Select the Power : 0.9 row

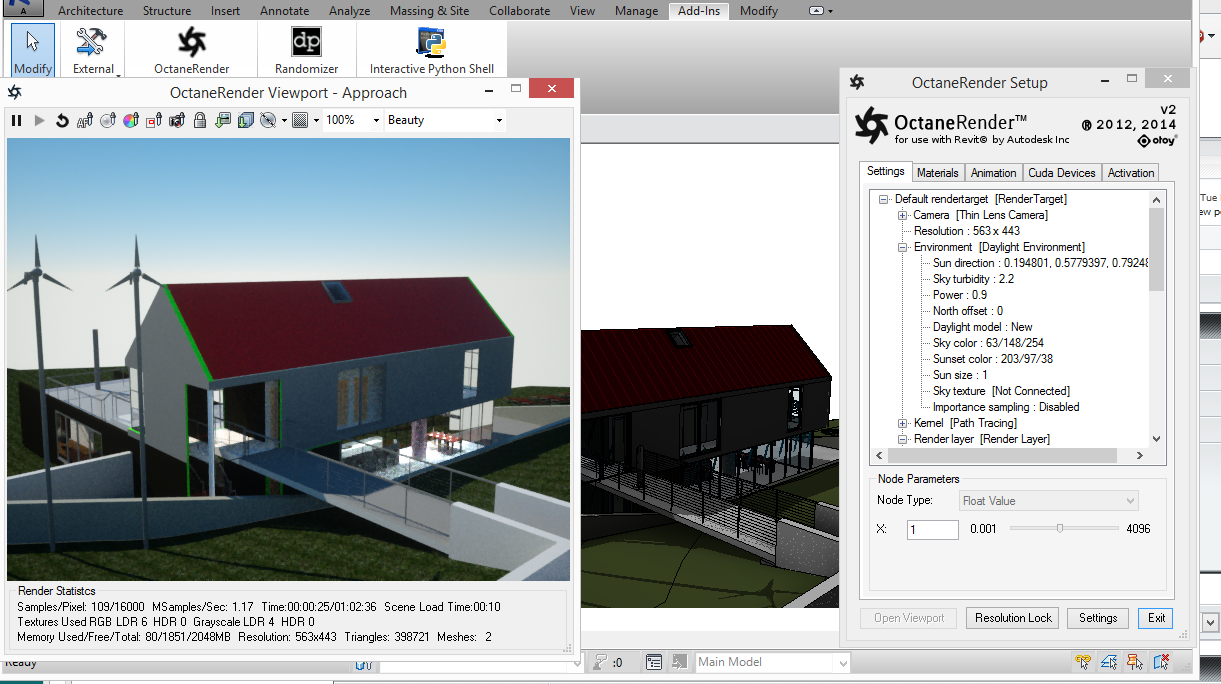tap(960, 295)
